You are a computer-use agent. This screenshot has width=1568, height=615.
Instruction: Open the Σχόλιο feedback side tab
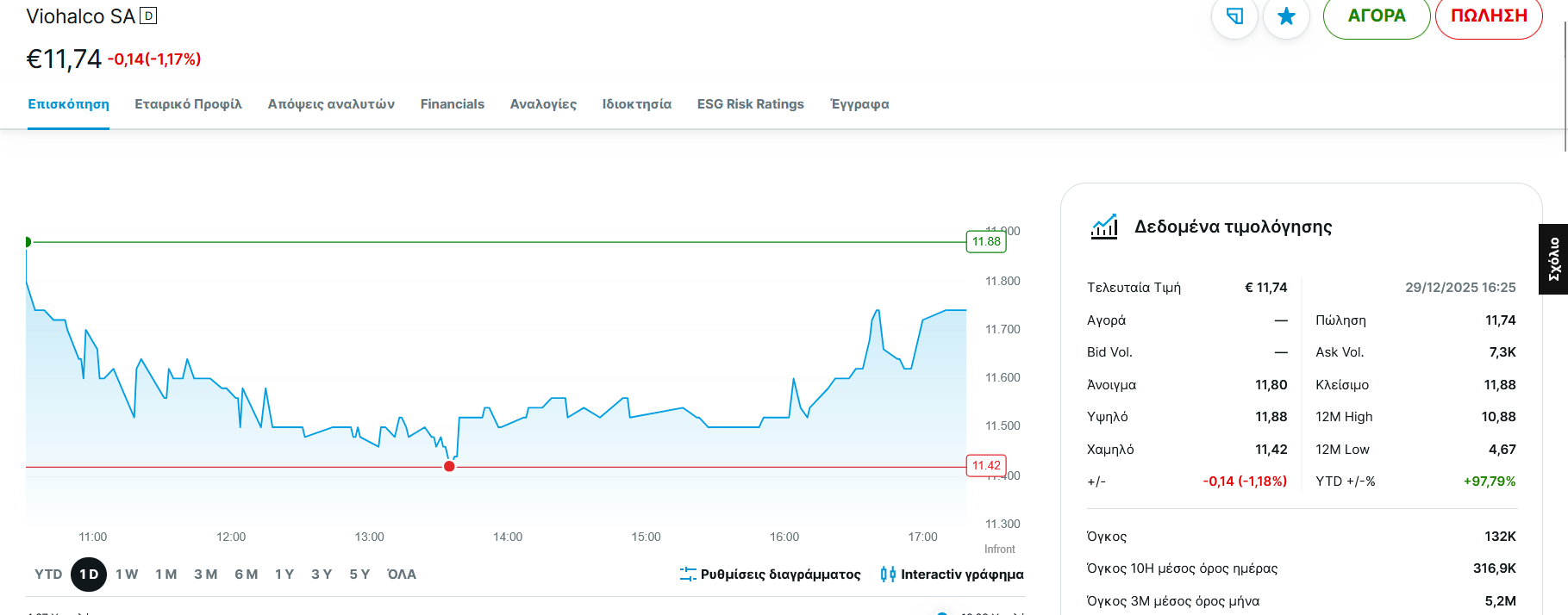1553,259
